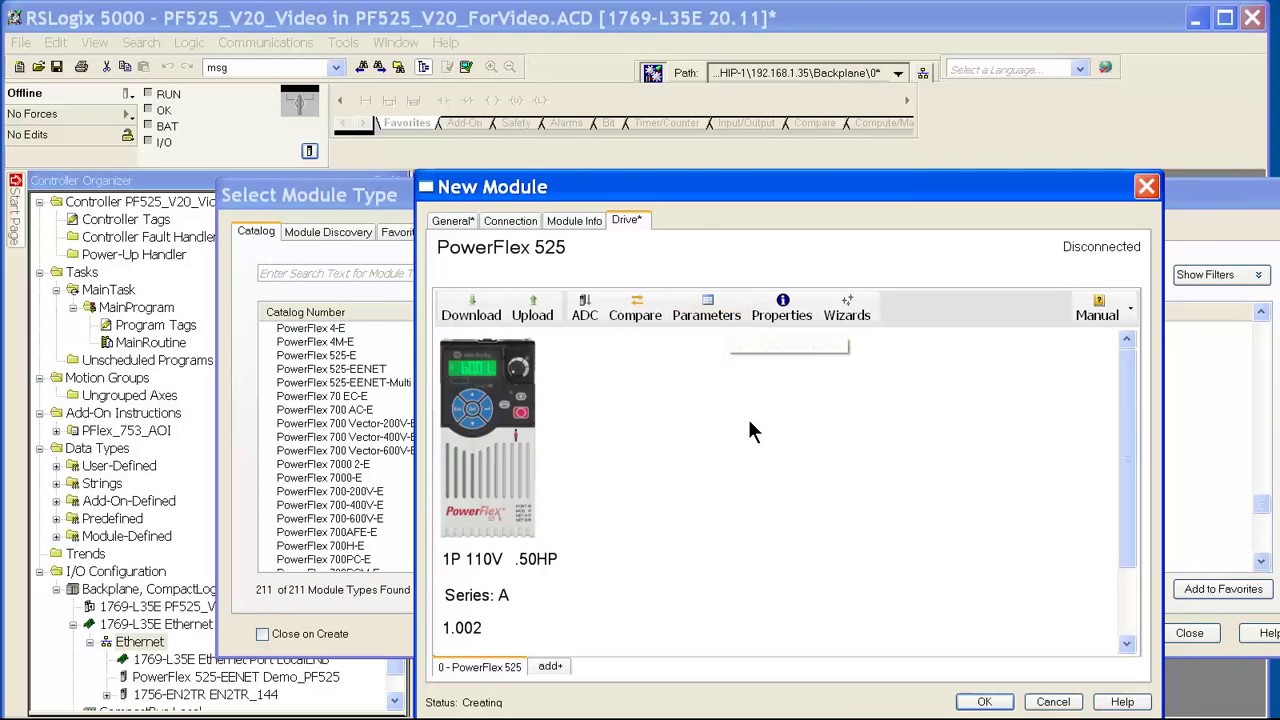
Task: Click the New file toolbar icon
Action: click(19, 67)
